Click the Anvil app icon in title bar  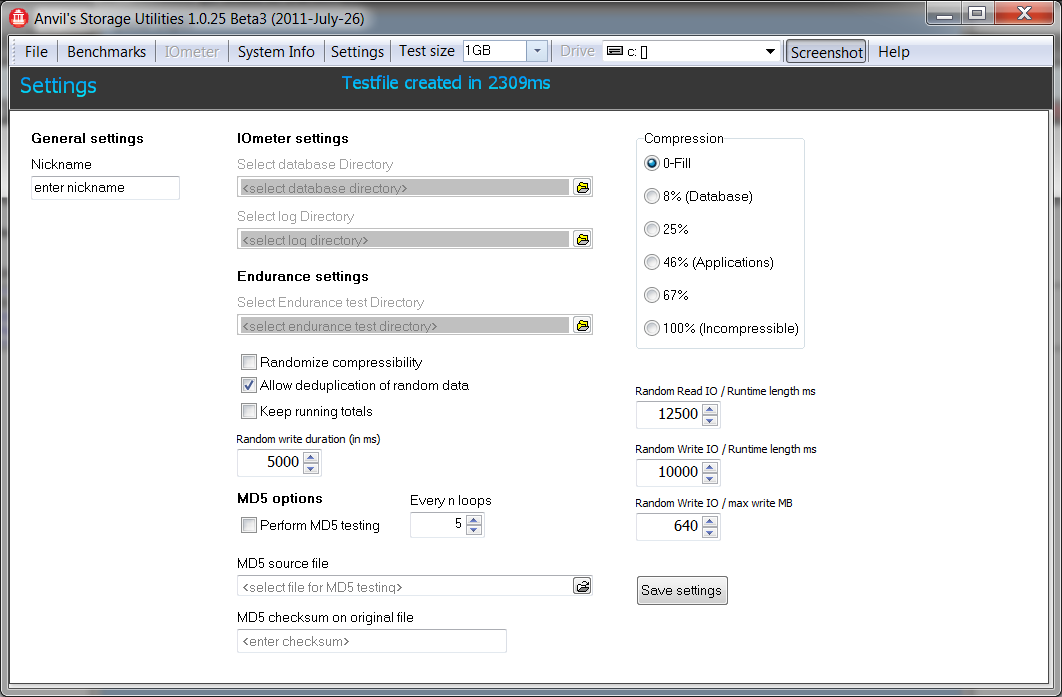coord(18,18)
